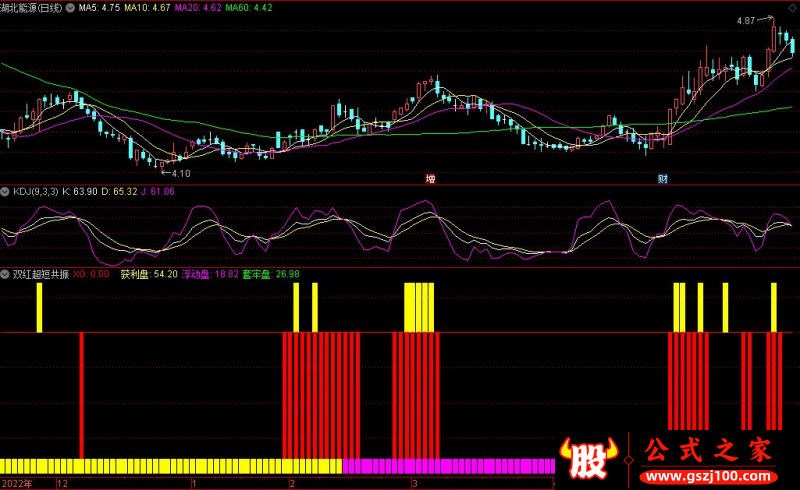Open the 双红超短共振 indicator dropdown arrow
The height and width of the screenshot is (490, 800).
[x=6, y=273]
